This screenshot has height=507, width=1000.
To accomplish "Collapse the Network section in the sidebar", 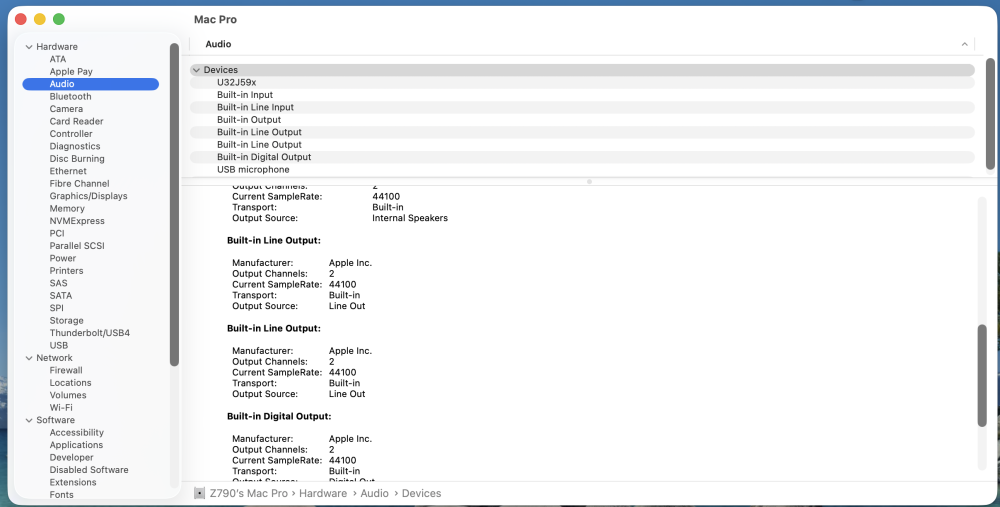I will (29, 358).
